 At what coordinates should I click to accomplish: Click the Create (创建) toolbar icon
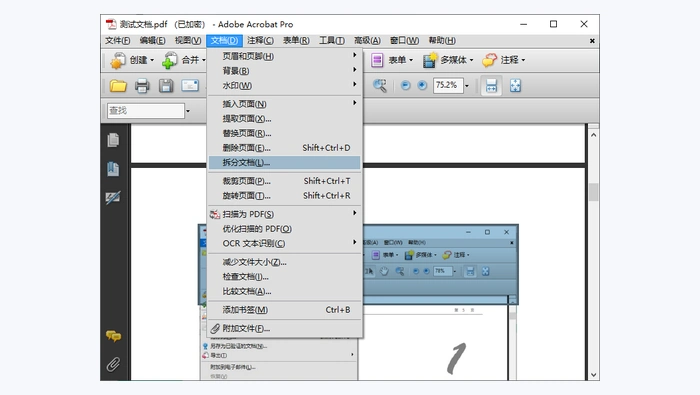(118, 60)
